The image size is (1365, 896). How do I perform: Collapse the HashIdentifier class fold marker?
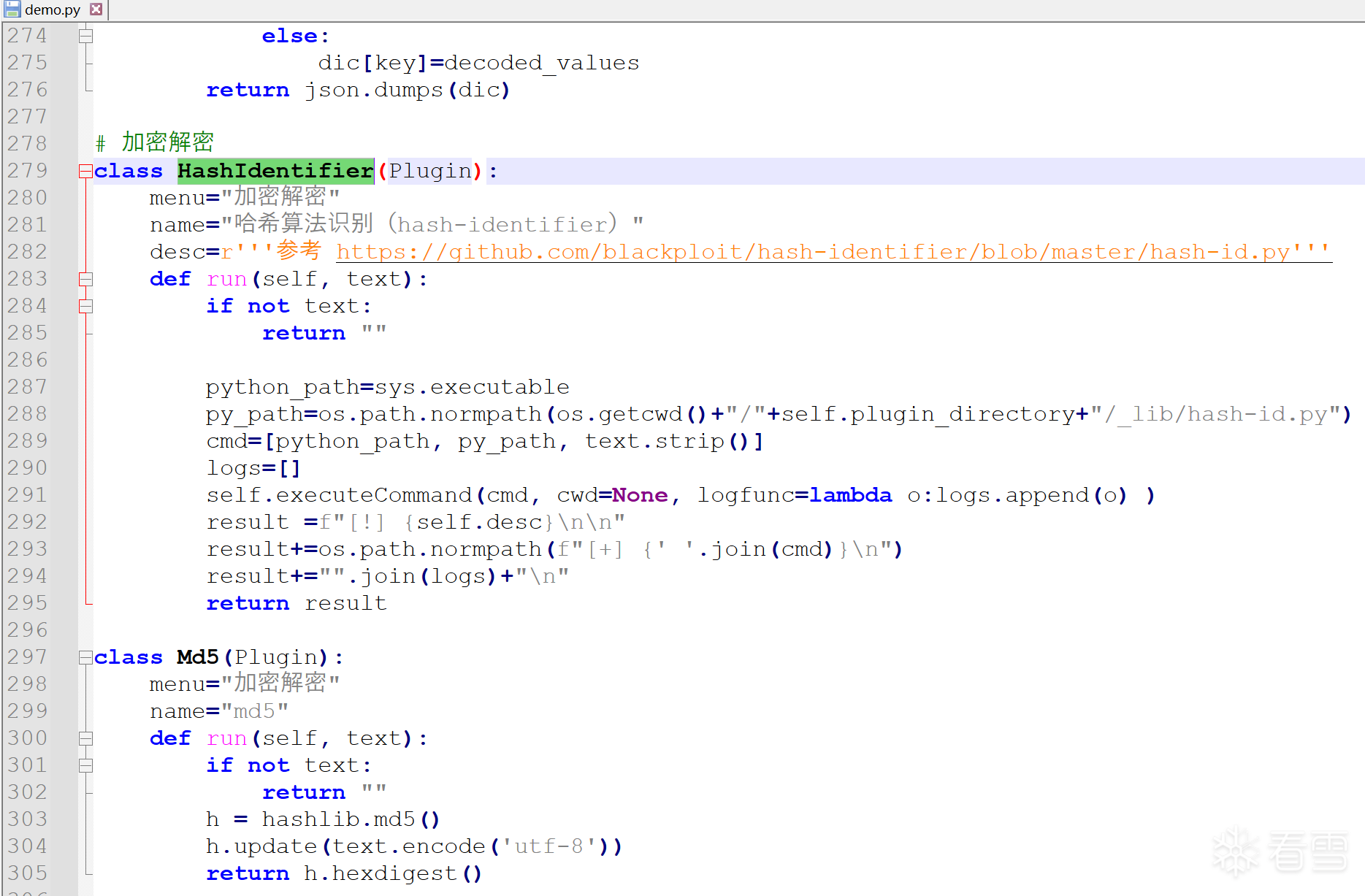(86, 171)
